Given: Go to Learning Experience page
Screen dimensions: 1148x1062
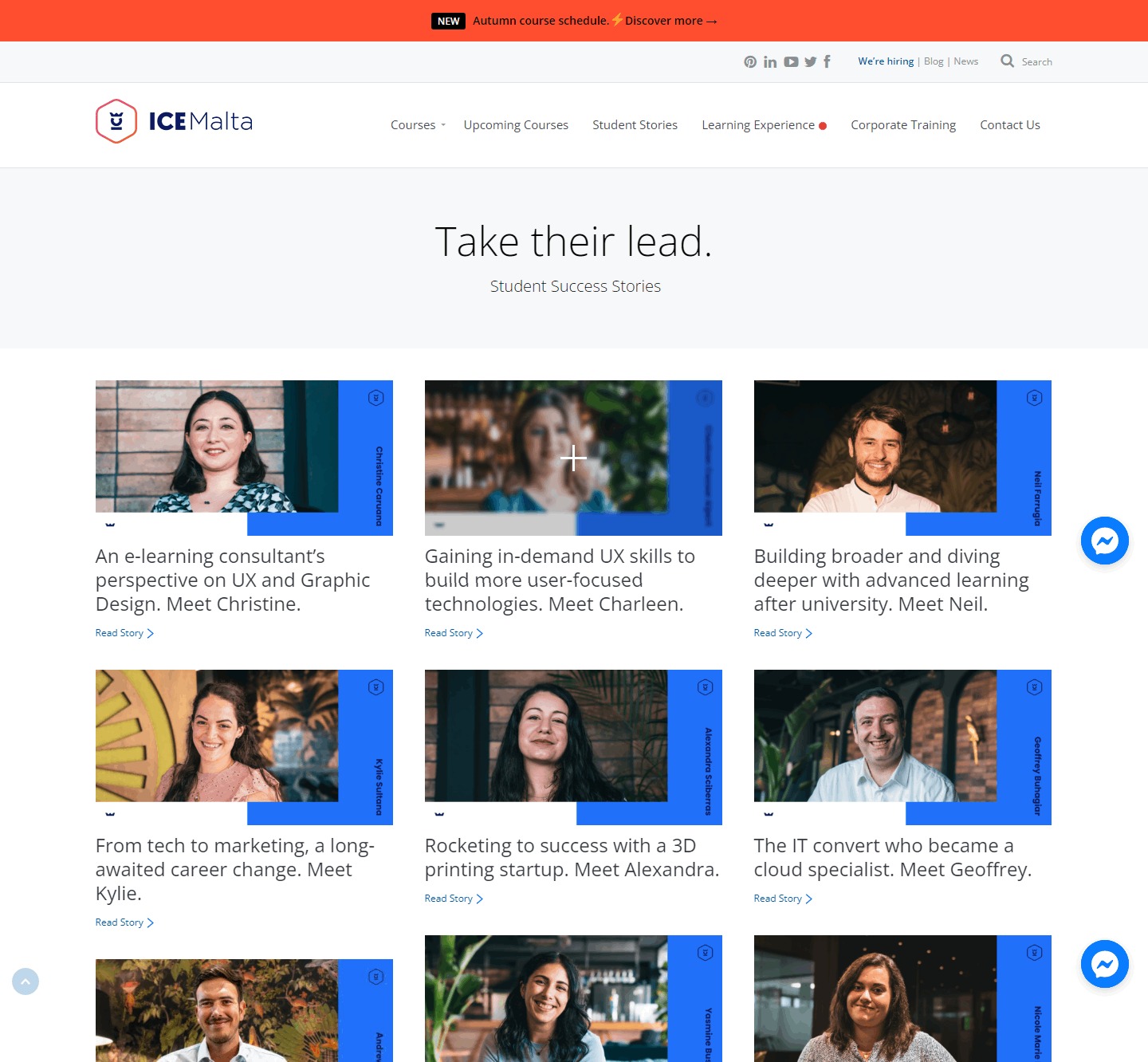Looking at the screenshot, I should click(758, 125).
